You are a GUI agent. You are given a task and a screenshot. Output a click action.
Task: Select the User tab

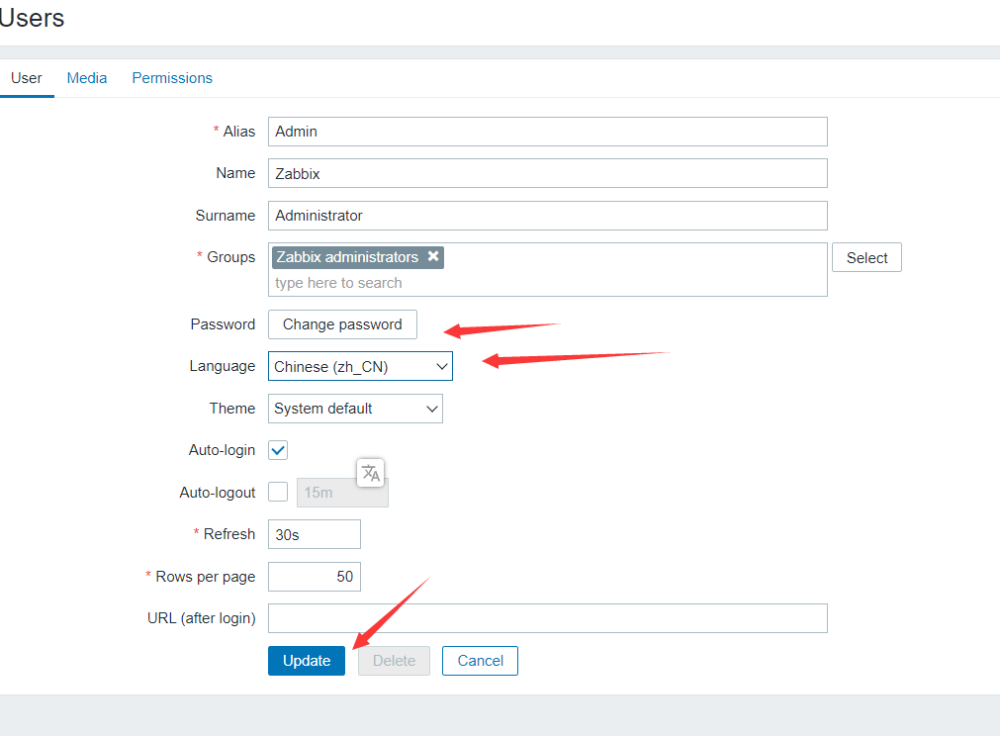26,78
